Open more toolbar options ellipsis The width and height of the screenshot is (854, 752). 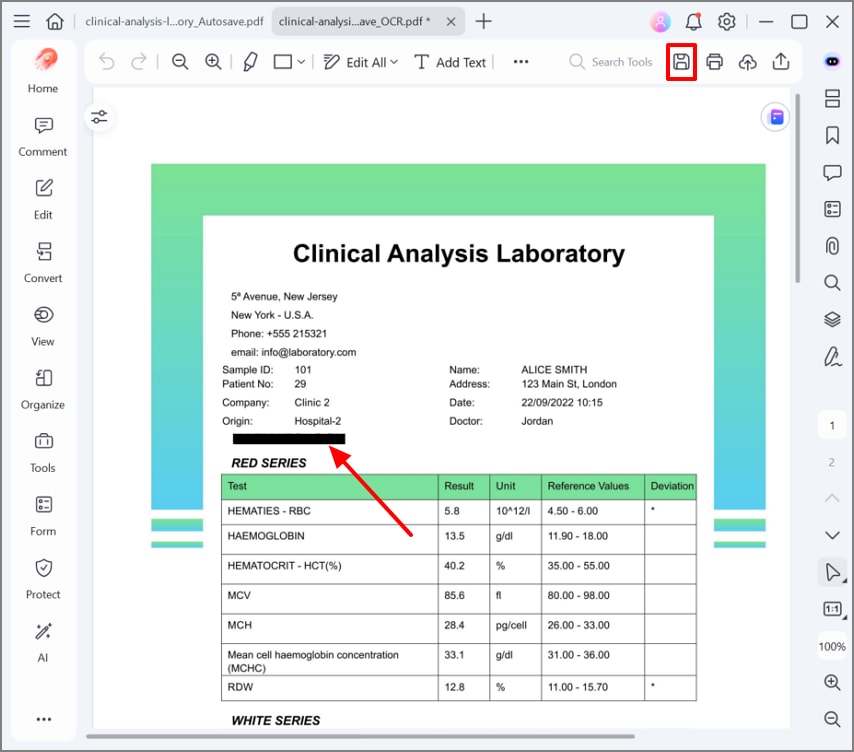[x=521, y=62]
